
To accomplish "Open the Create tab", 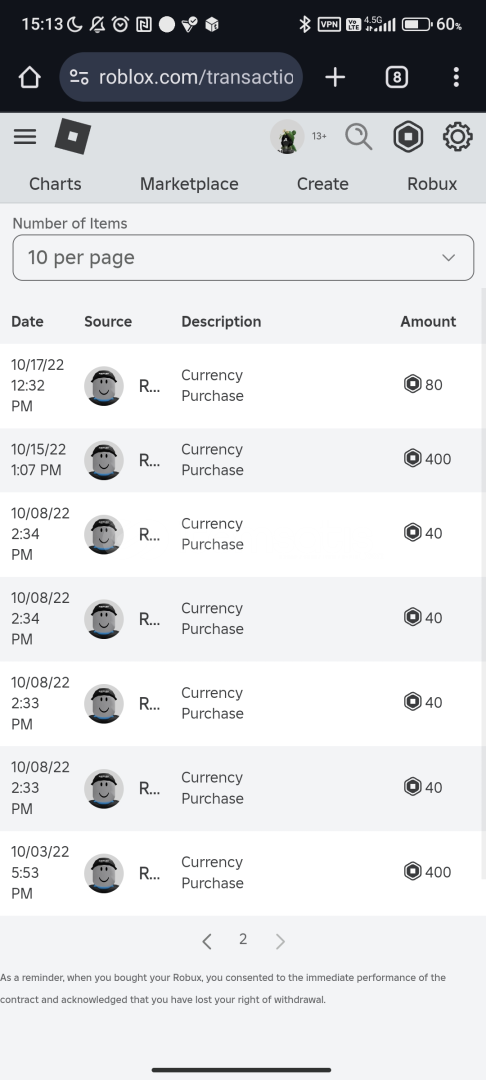I will pyautogui.click(x=323, y=184).
